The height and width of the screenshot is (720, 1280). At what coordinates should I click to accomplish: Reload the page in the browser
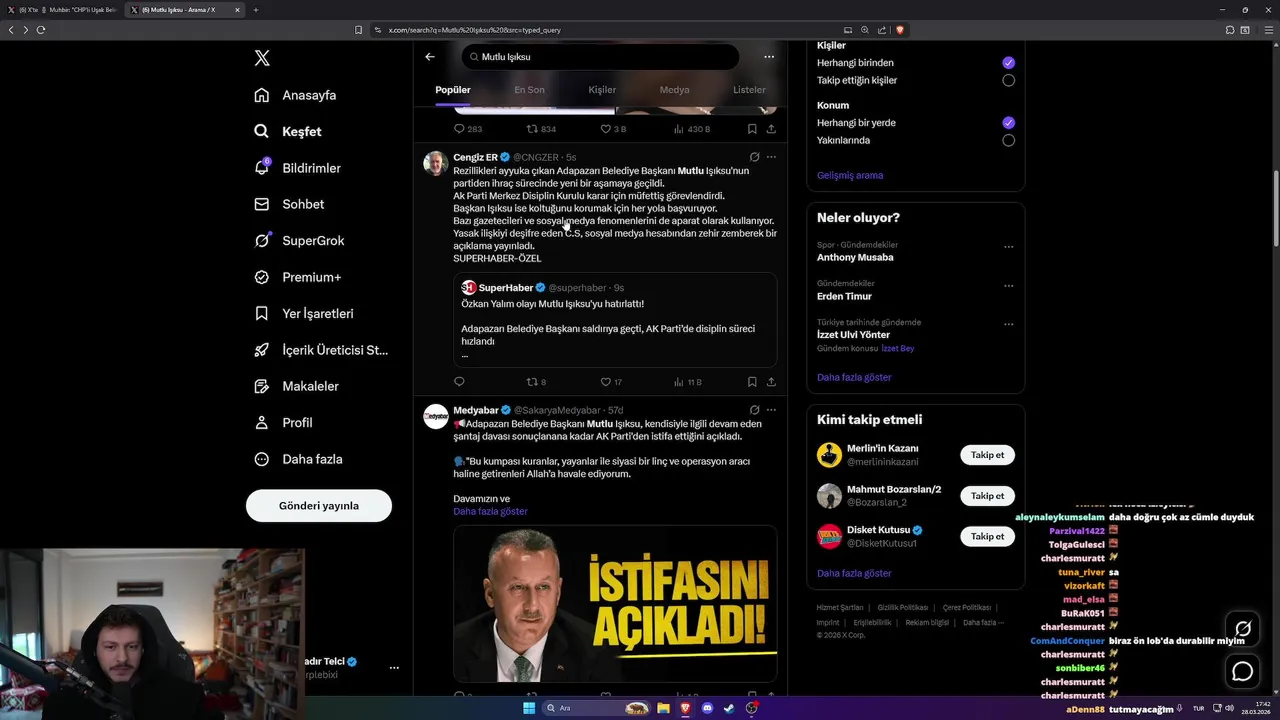coord(41,30)
